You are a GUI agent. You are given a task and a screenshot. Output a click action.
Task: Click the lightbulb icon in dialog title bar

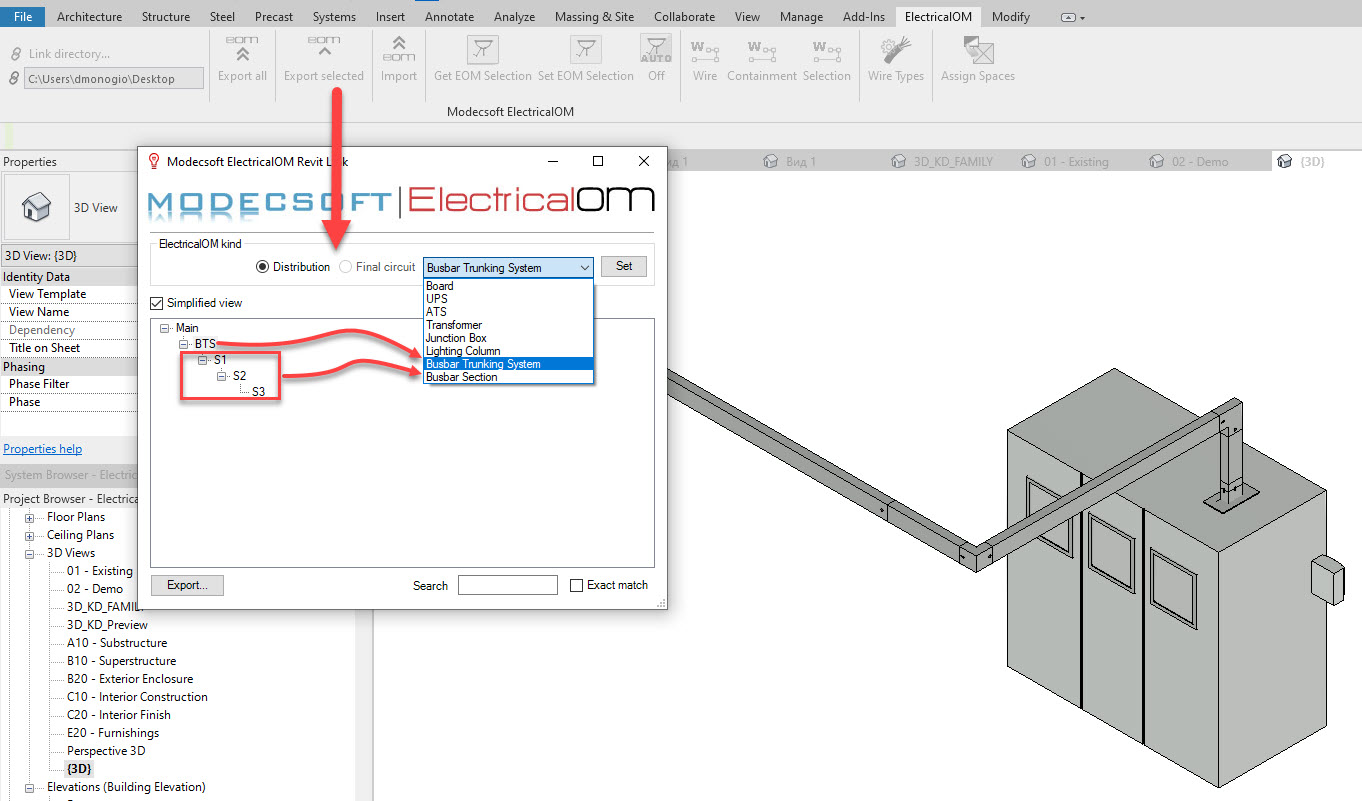click(x=154, y=161)
